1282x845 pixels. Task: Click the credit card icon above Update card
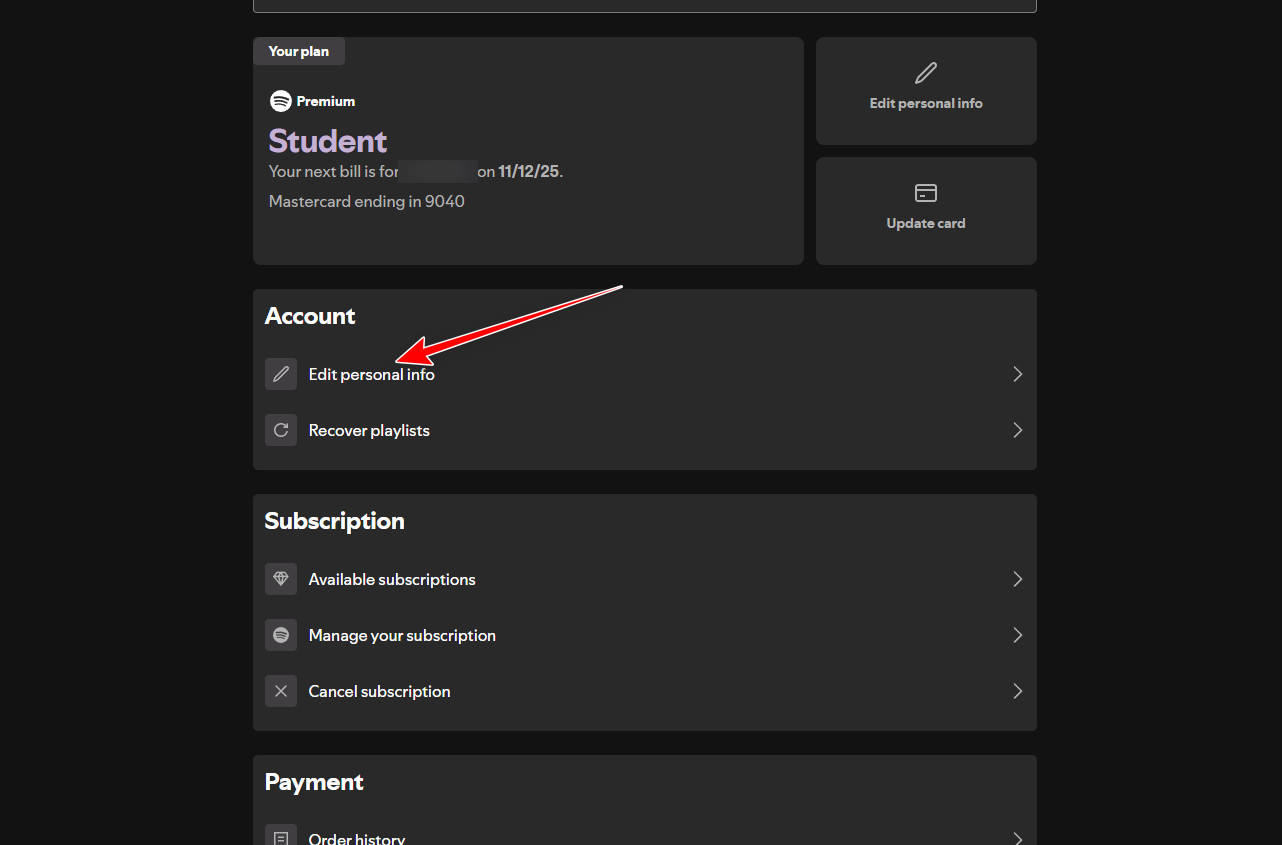(x=925, y=193)
